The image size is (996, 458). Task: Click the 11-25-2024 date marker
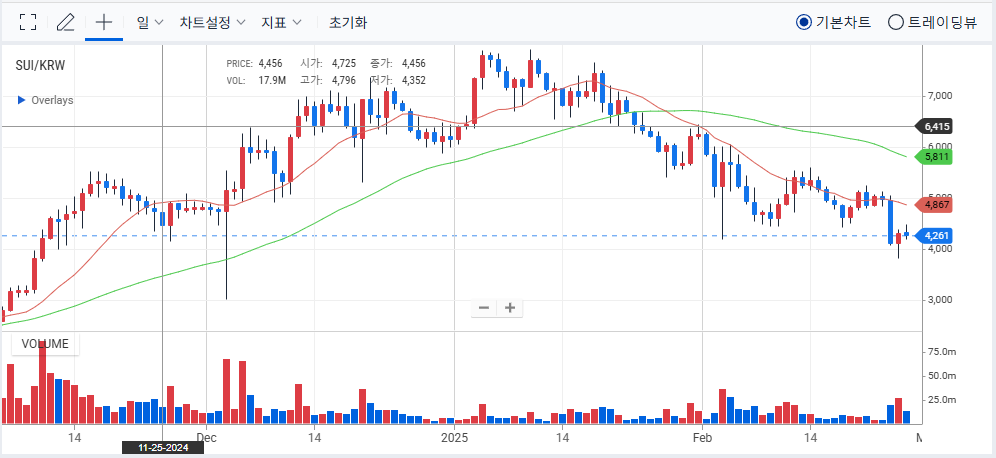[x=163, y=448]
